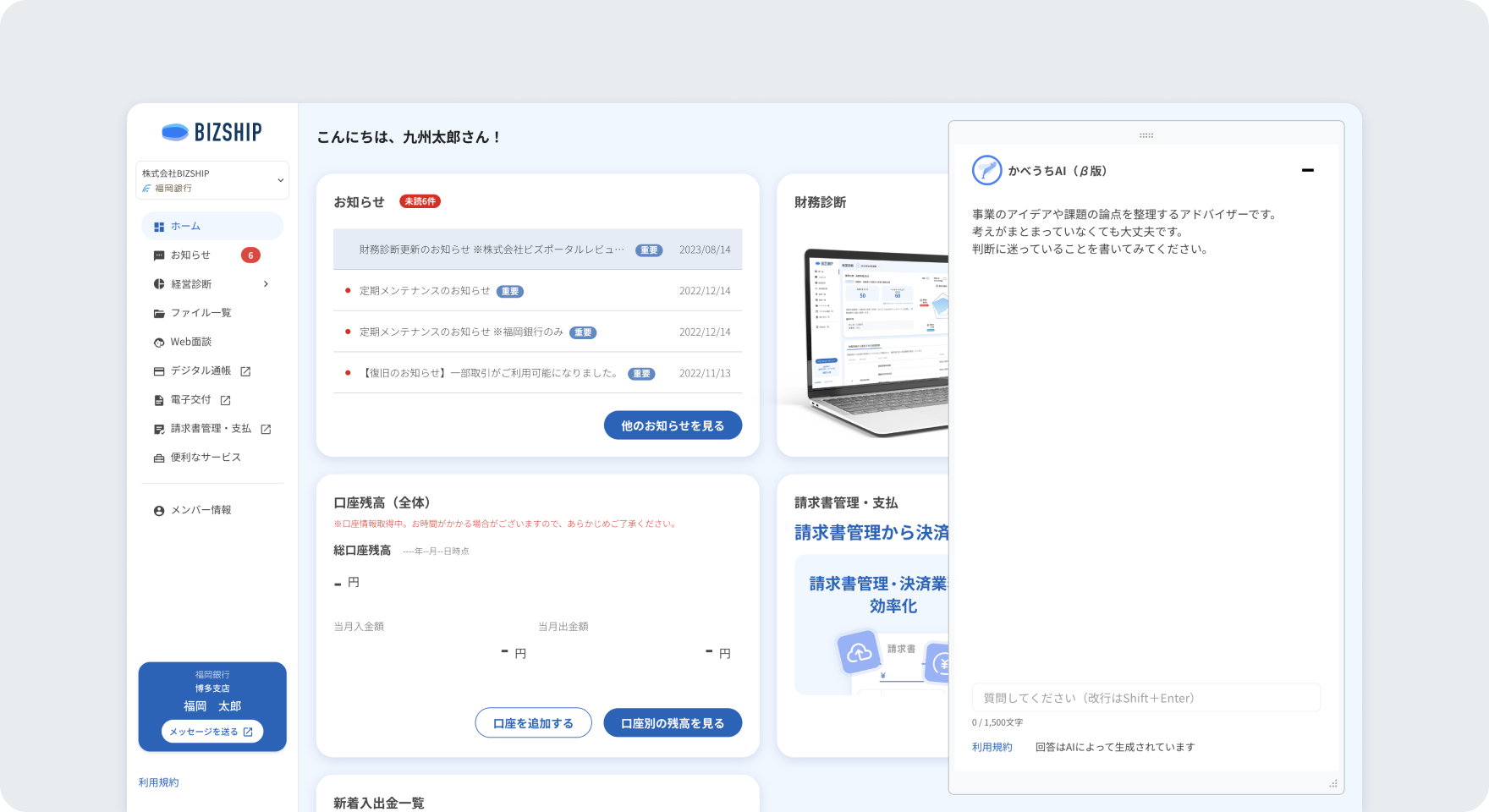Click the 請求書管理・決済業務 効率化 banner
The height and width of the screenshot is (812, 1489).
coord(871,624)
